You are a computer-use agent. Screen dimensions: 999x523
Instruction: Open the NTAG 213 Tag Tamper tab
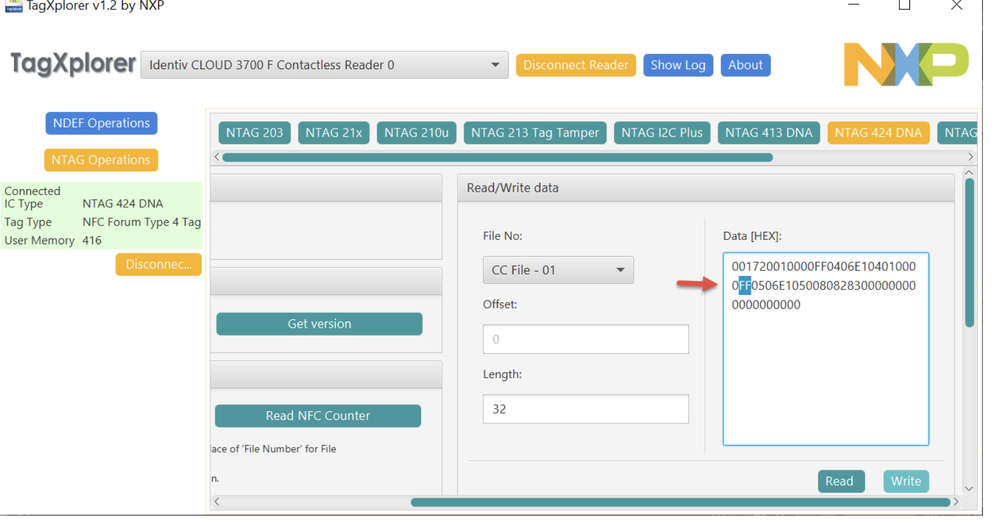[535, 133]
